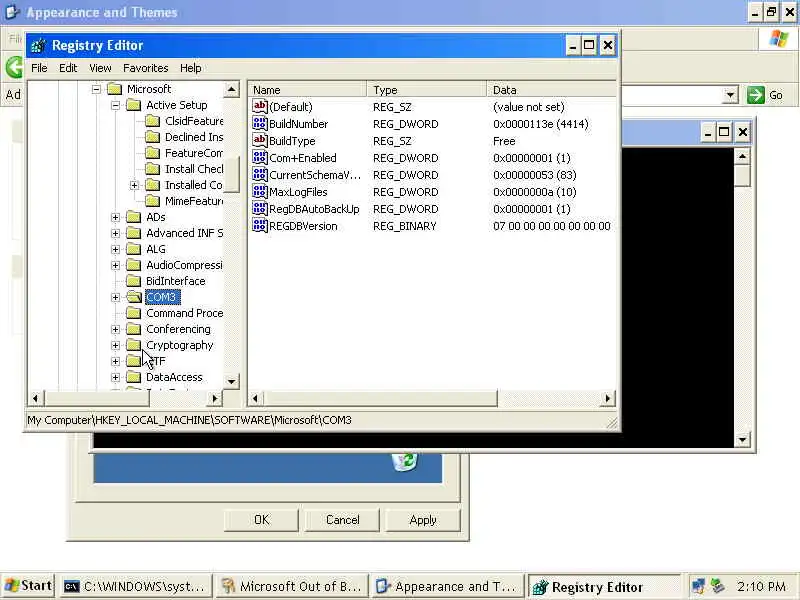Expand the COM3 key
The width and height of the screenshot is (800, 600).
(115, 297)
